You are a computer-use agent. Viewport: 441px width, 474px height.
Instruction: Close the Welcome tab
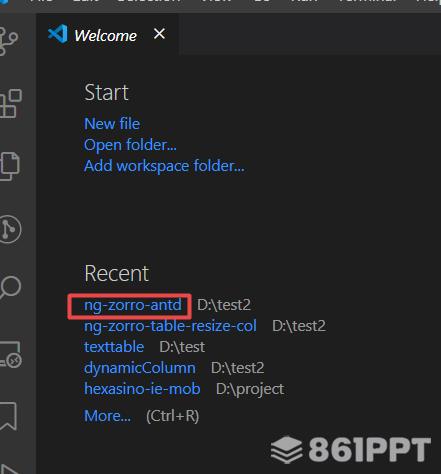click(x=159, y=34)
